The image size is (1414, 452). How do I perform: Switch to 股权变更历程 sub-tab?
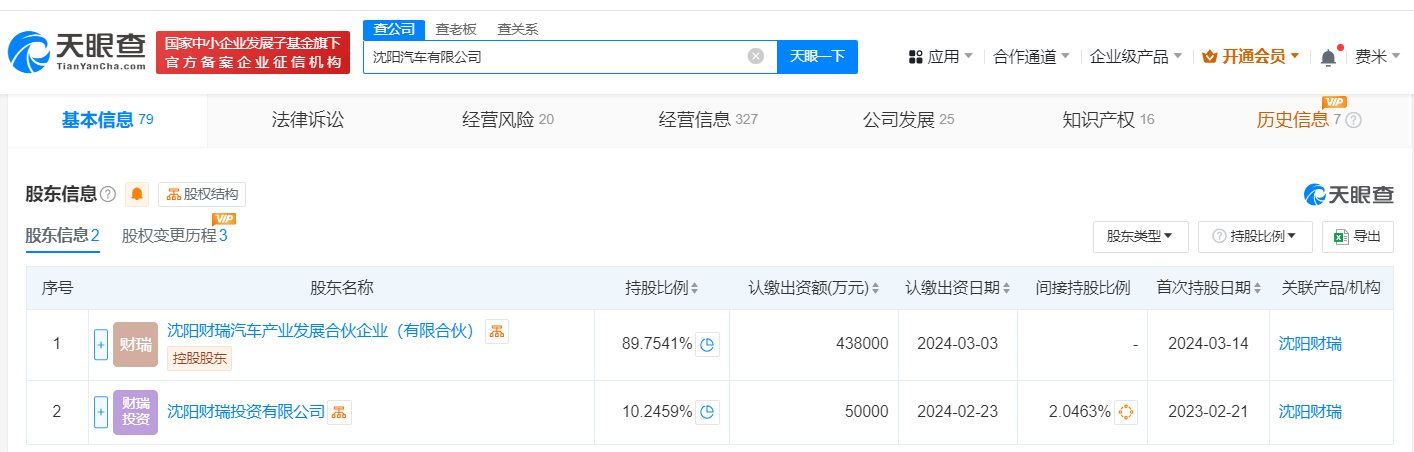(x=175, y=236)
